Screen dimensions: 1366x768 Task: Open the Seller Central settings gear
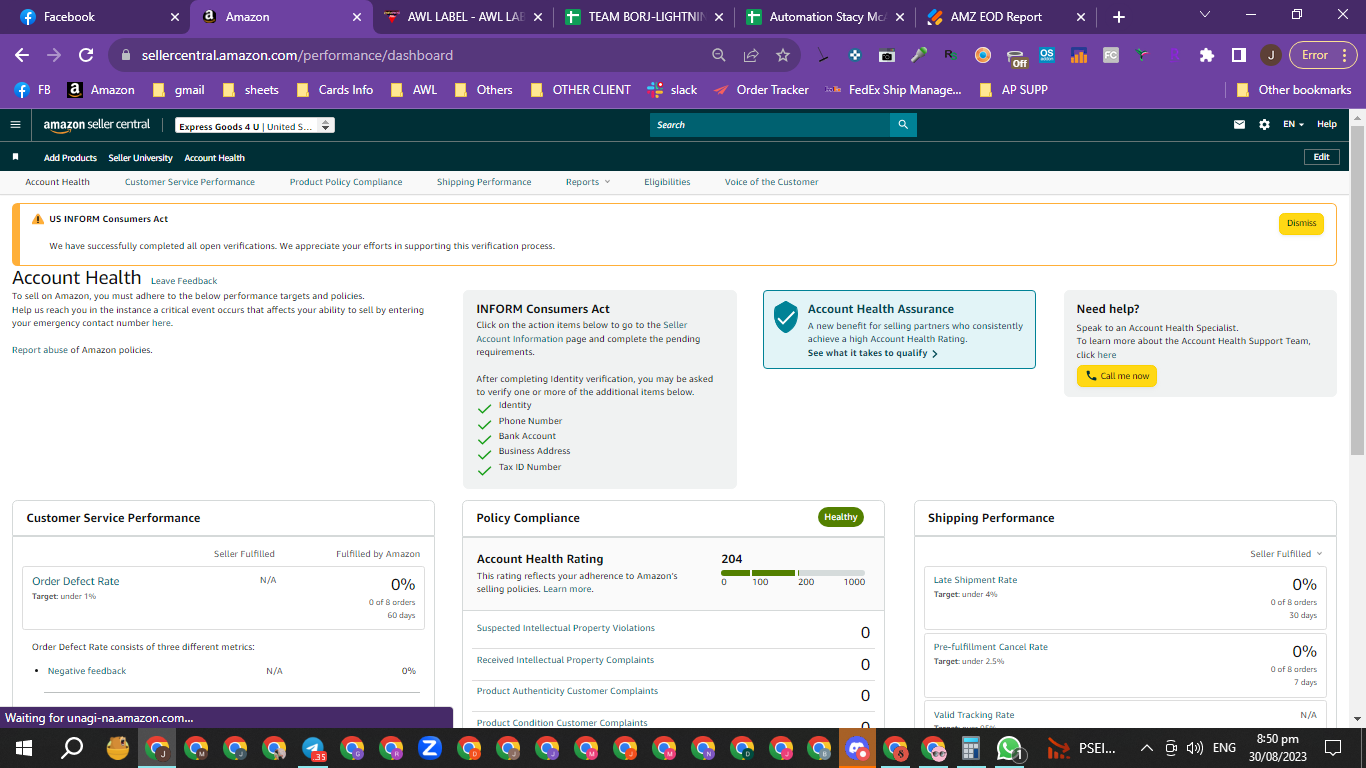pyautogui.click(x=1264, y=125)
